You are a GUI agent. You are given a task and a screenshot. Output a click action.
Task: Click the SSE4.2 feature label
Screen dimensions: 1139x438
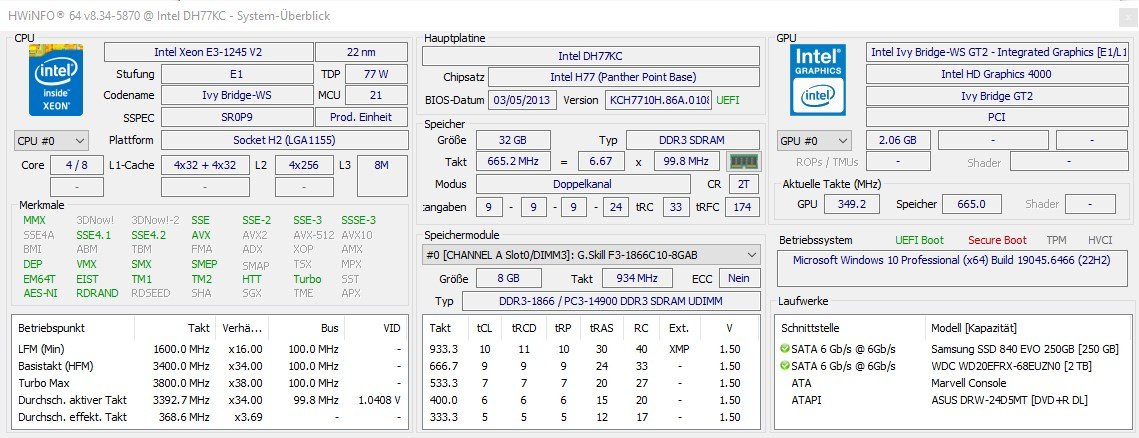coord(148,235)
